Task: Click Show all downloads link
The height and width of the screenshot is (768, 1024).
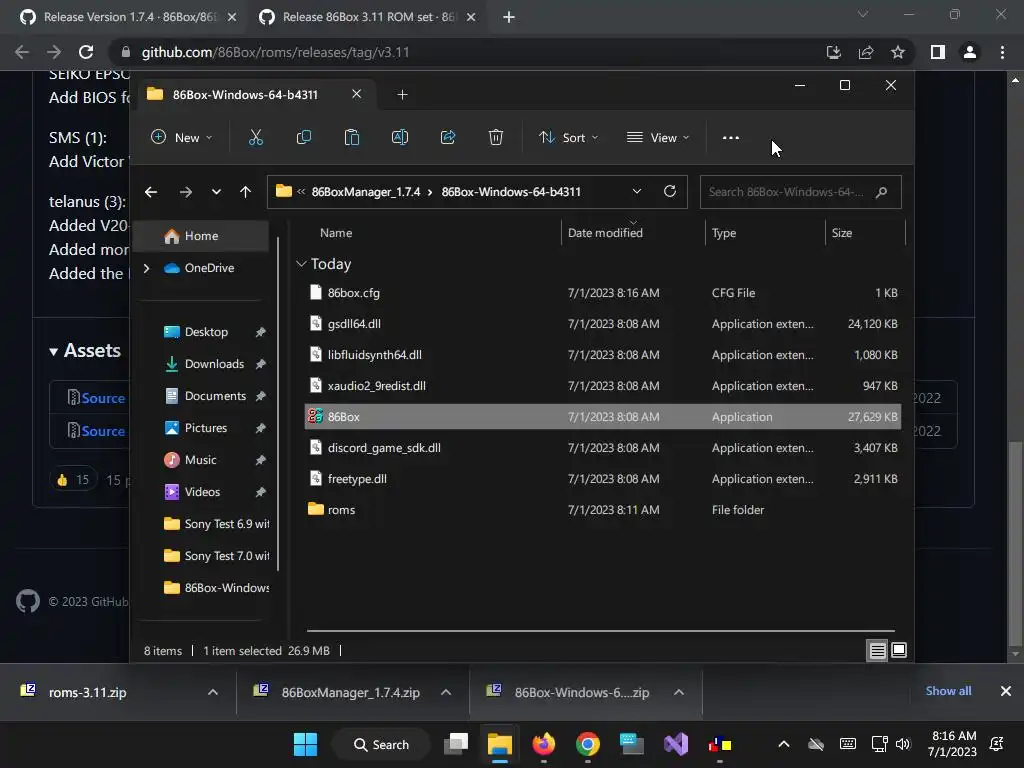Action: 948,691
